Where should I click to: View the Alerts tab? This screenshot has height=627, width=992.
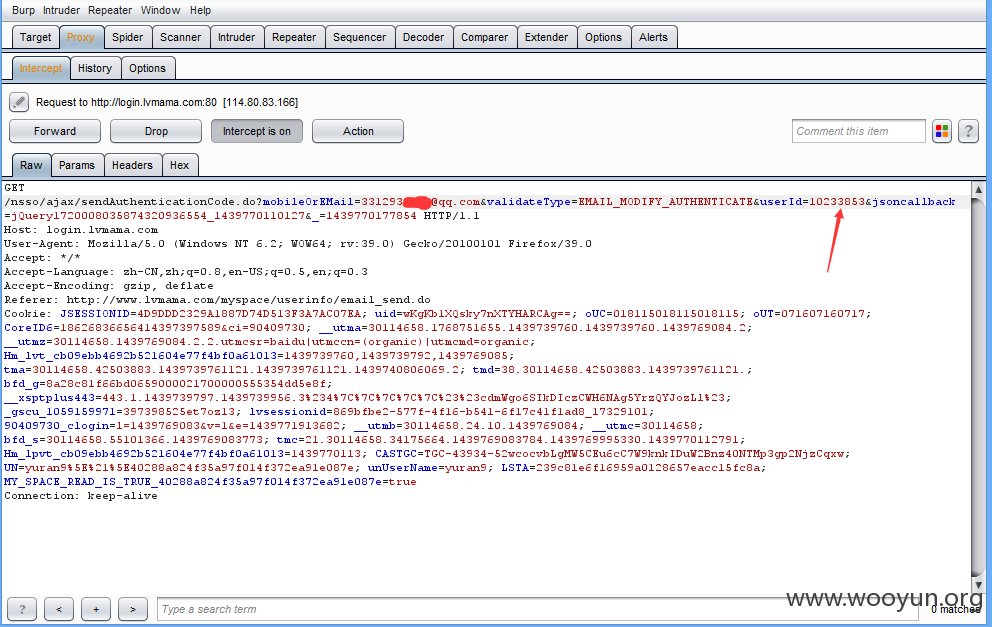pos(654,37)
